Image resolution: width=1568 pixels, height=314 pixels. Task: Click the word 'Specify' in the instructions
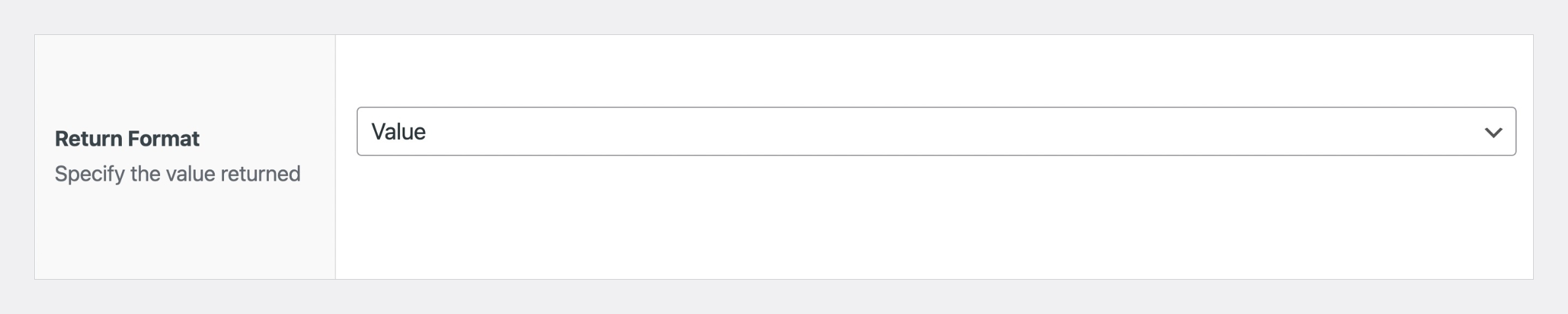coord(90,174)
